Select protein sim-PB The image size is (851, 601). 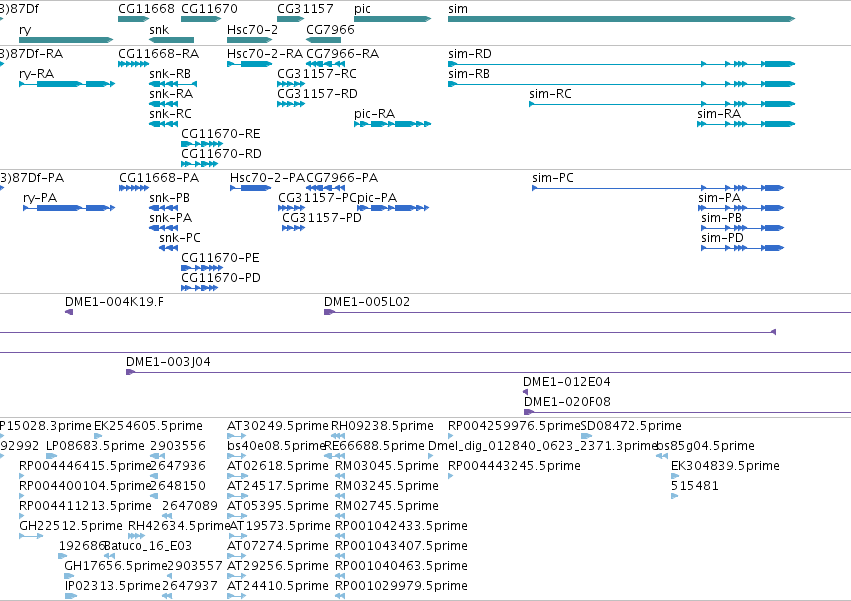[x=742, y=228]
